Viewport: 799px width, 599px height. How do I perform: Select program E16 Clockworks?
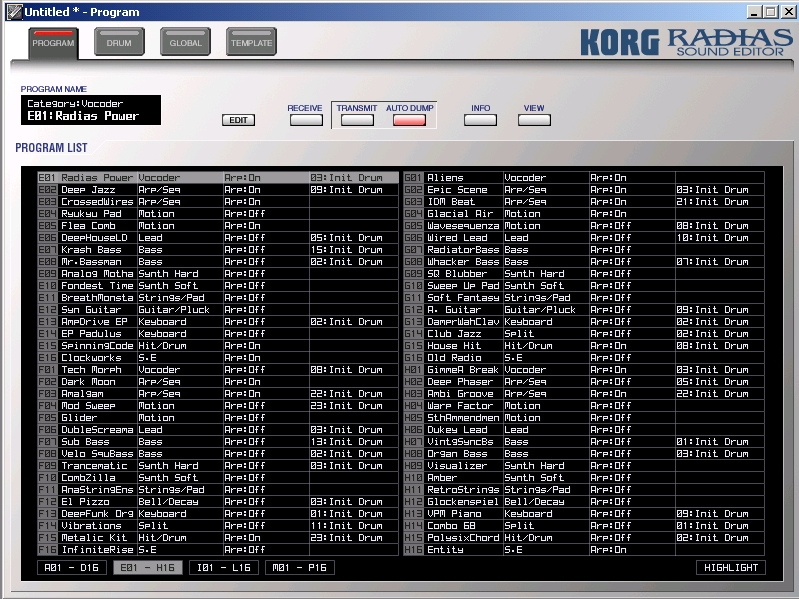point(218,358)
